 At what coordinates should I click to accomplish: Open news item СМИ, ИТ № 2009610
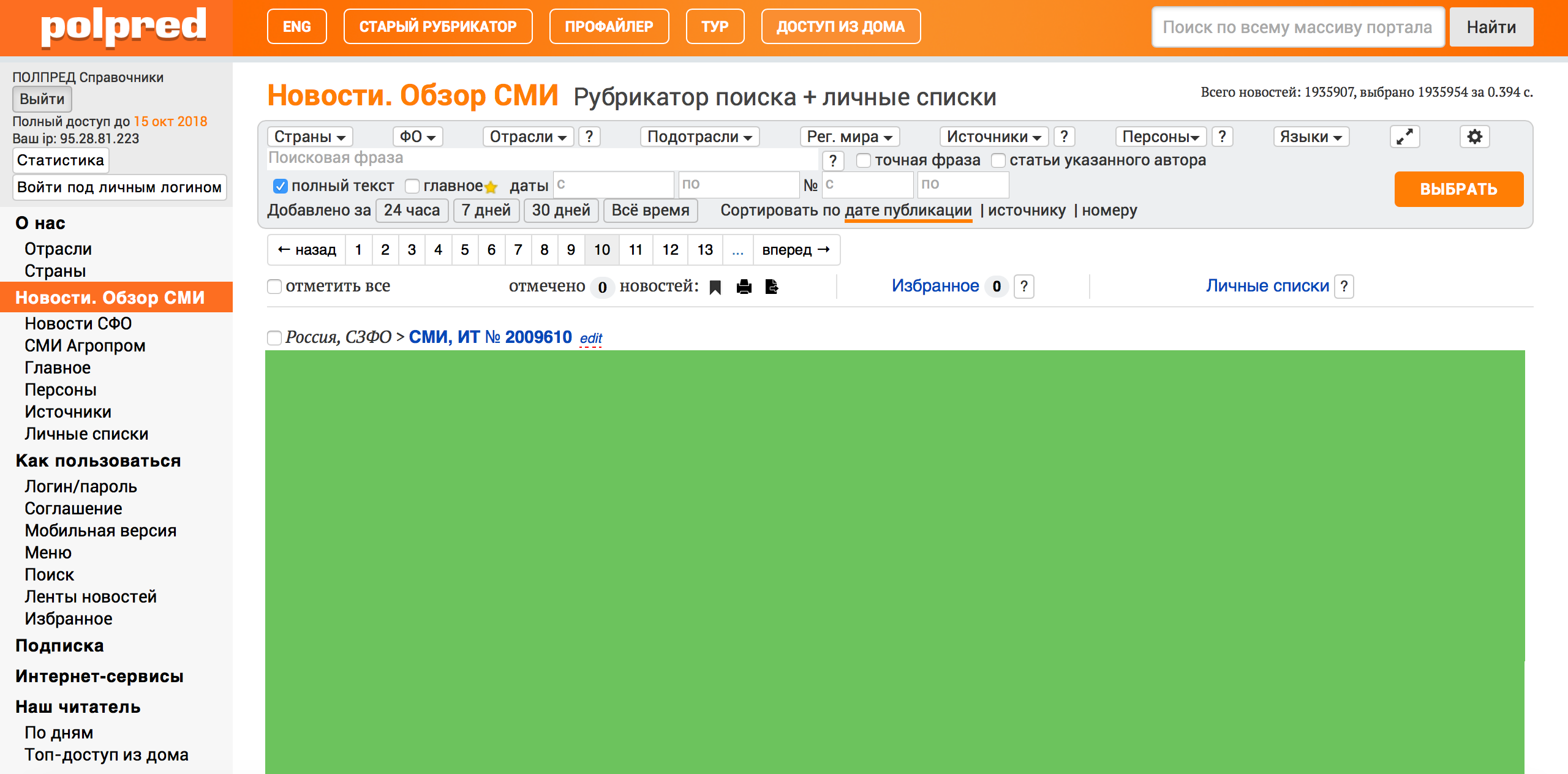click(490, 337)
